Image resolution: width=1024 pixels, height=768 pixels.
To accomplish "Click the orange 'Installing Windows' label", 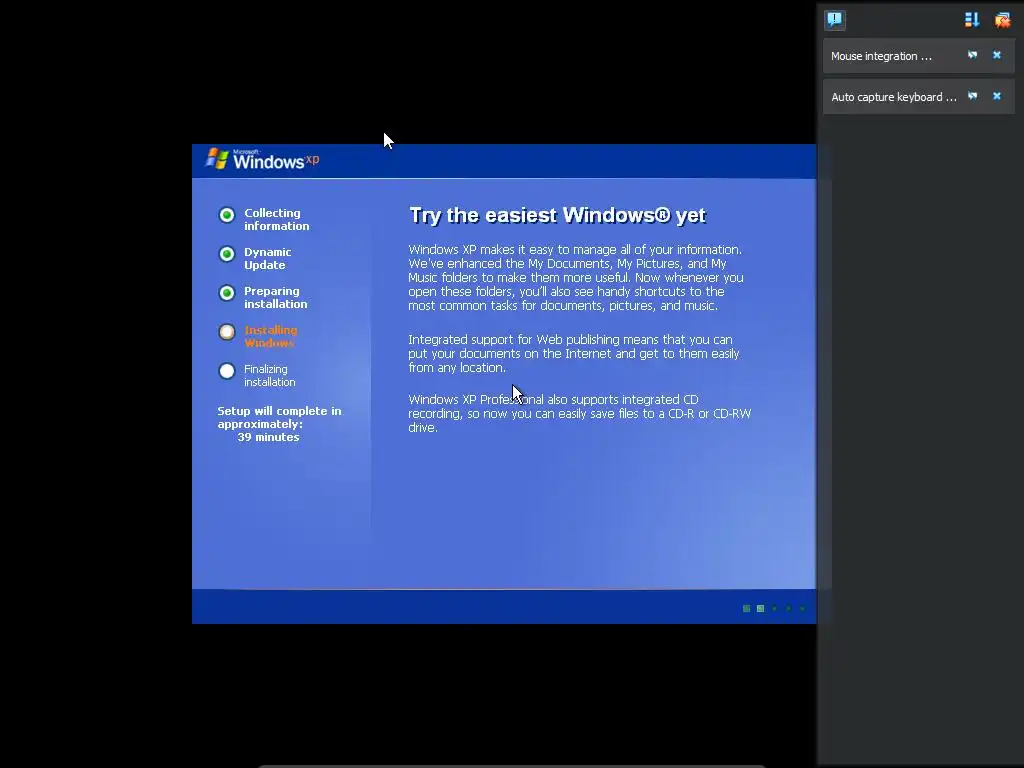I will (270, 336).
